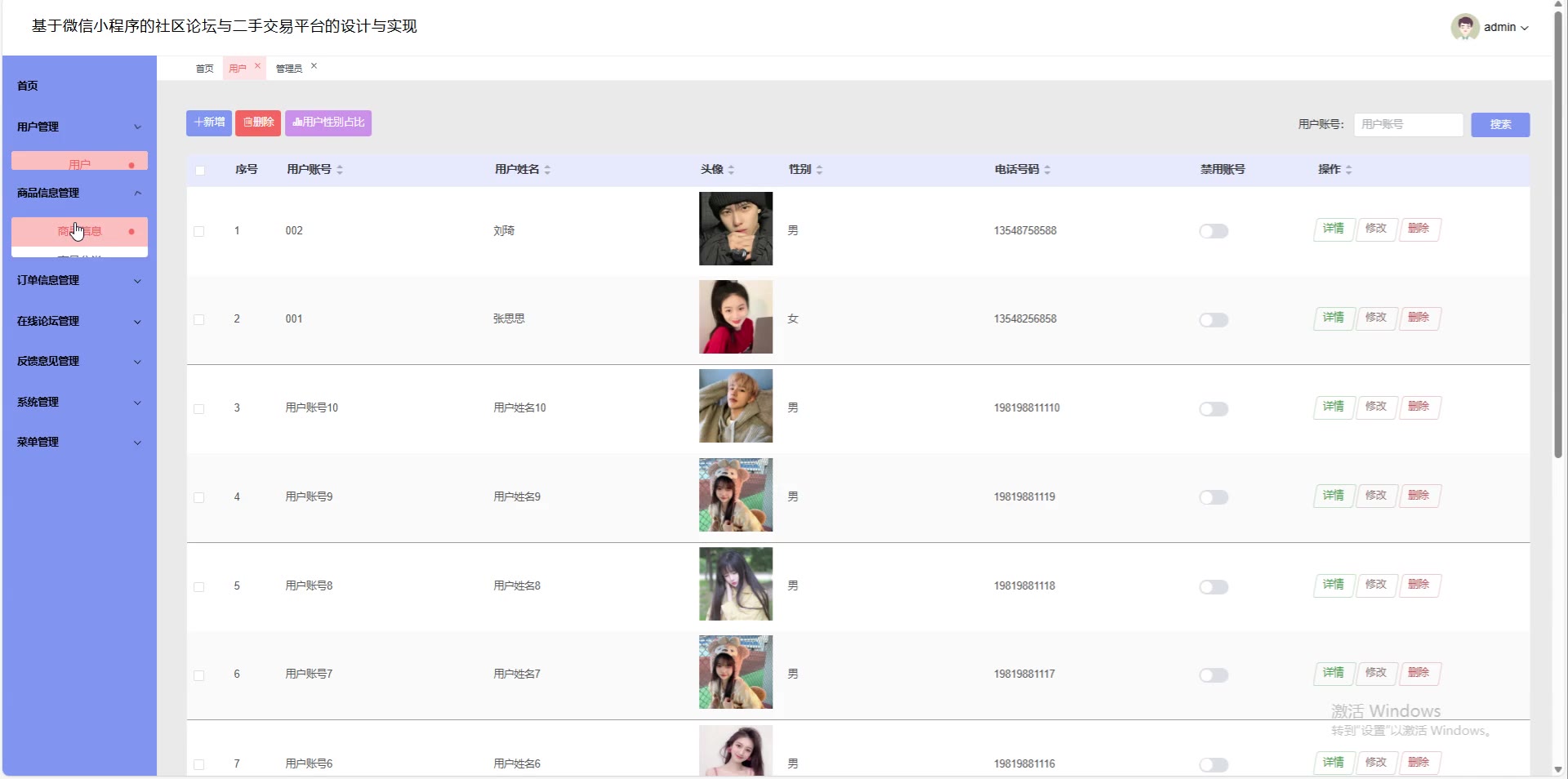The image size is (1568, 779).
Task: Switch to the 首页 tab
Action: click(x=204, y=69)
